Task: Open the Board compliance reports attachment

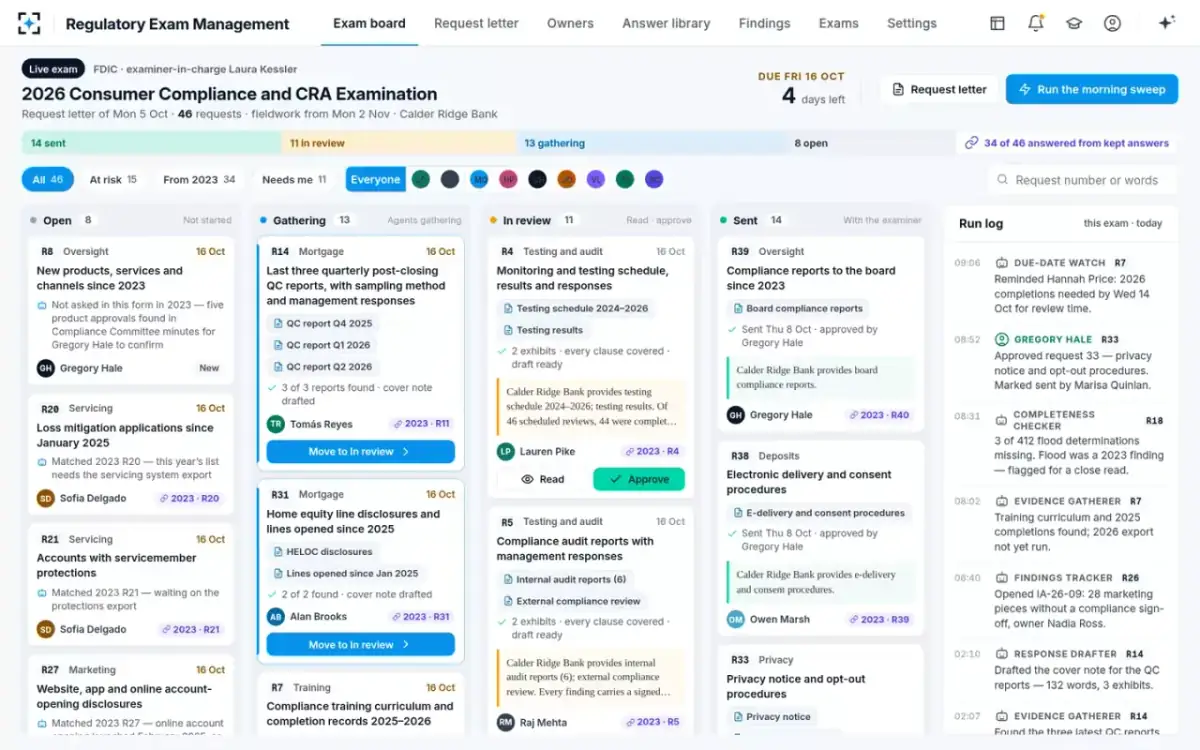Action: [797, 309]
